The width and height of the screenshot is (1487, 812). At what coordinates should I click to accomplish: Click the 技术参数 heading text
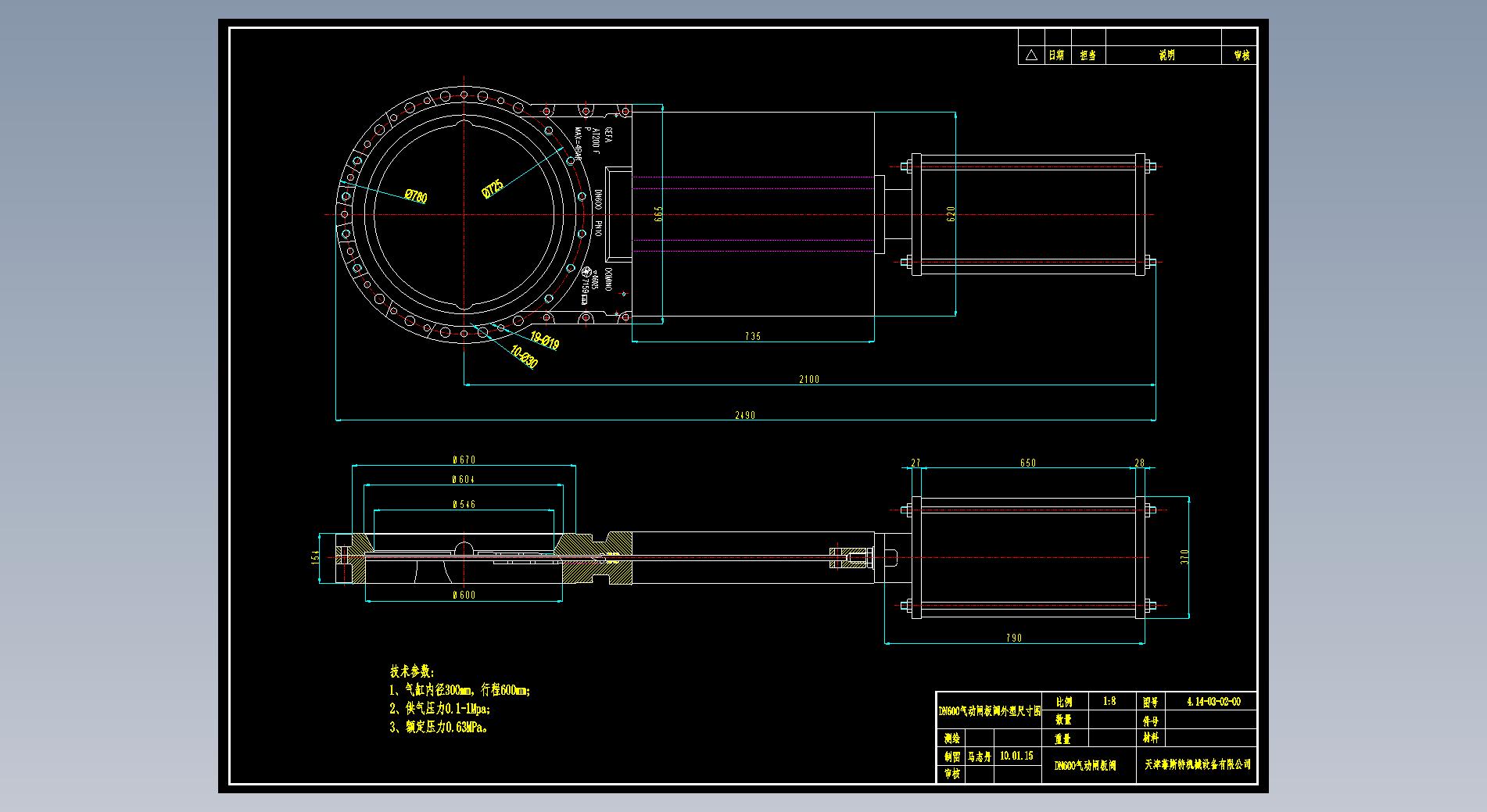coord(412,671)
